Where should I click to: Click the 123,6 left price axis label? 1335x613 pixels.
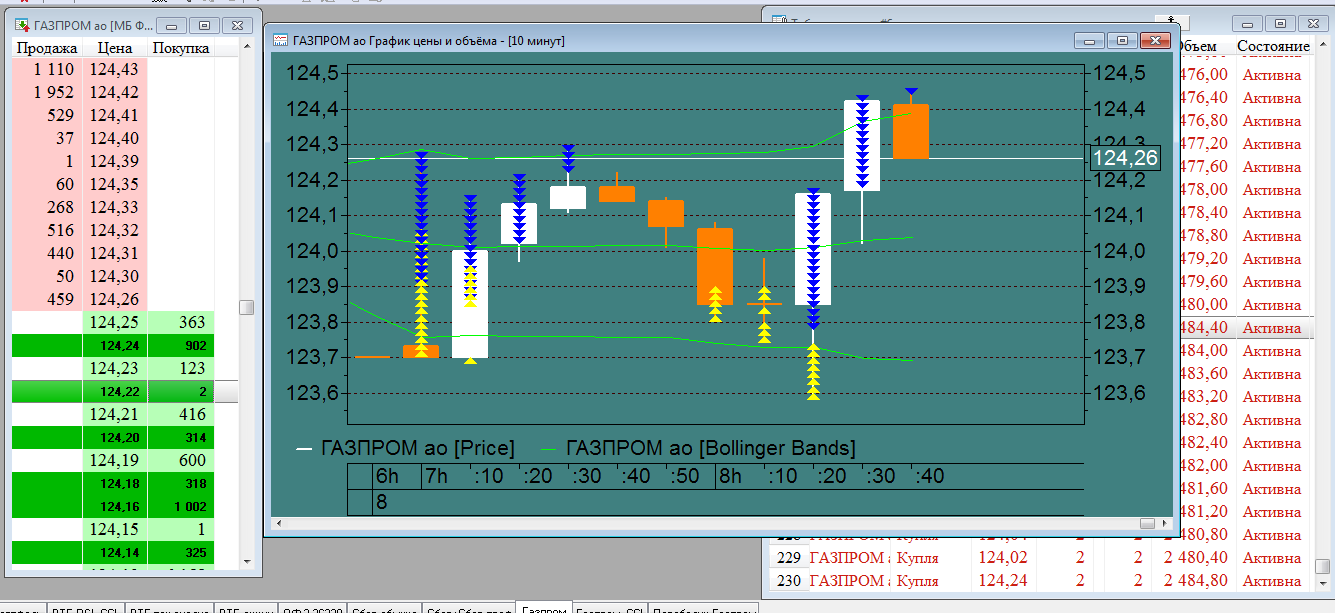(x=311, y=393)
